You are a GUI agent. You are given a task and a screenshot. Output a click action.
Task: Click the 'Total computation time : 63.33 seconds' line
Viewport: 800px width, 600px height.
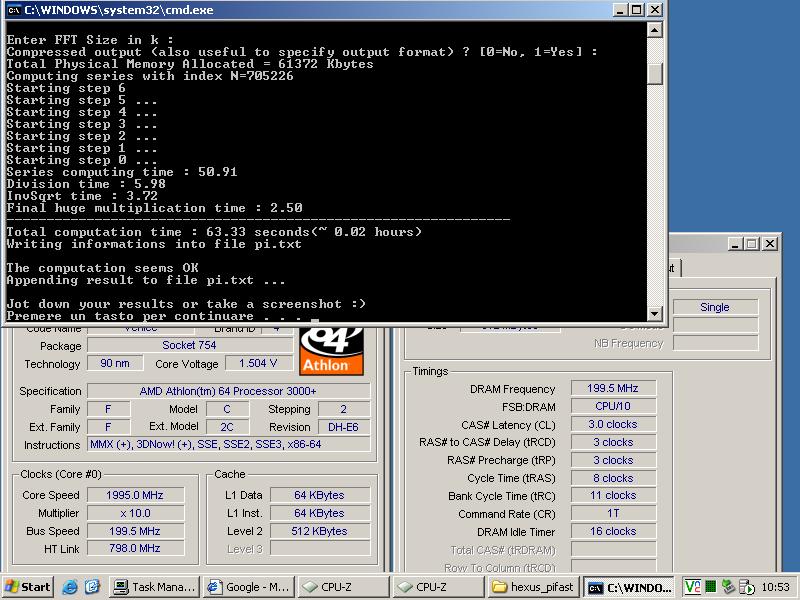click(214, 232)
